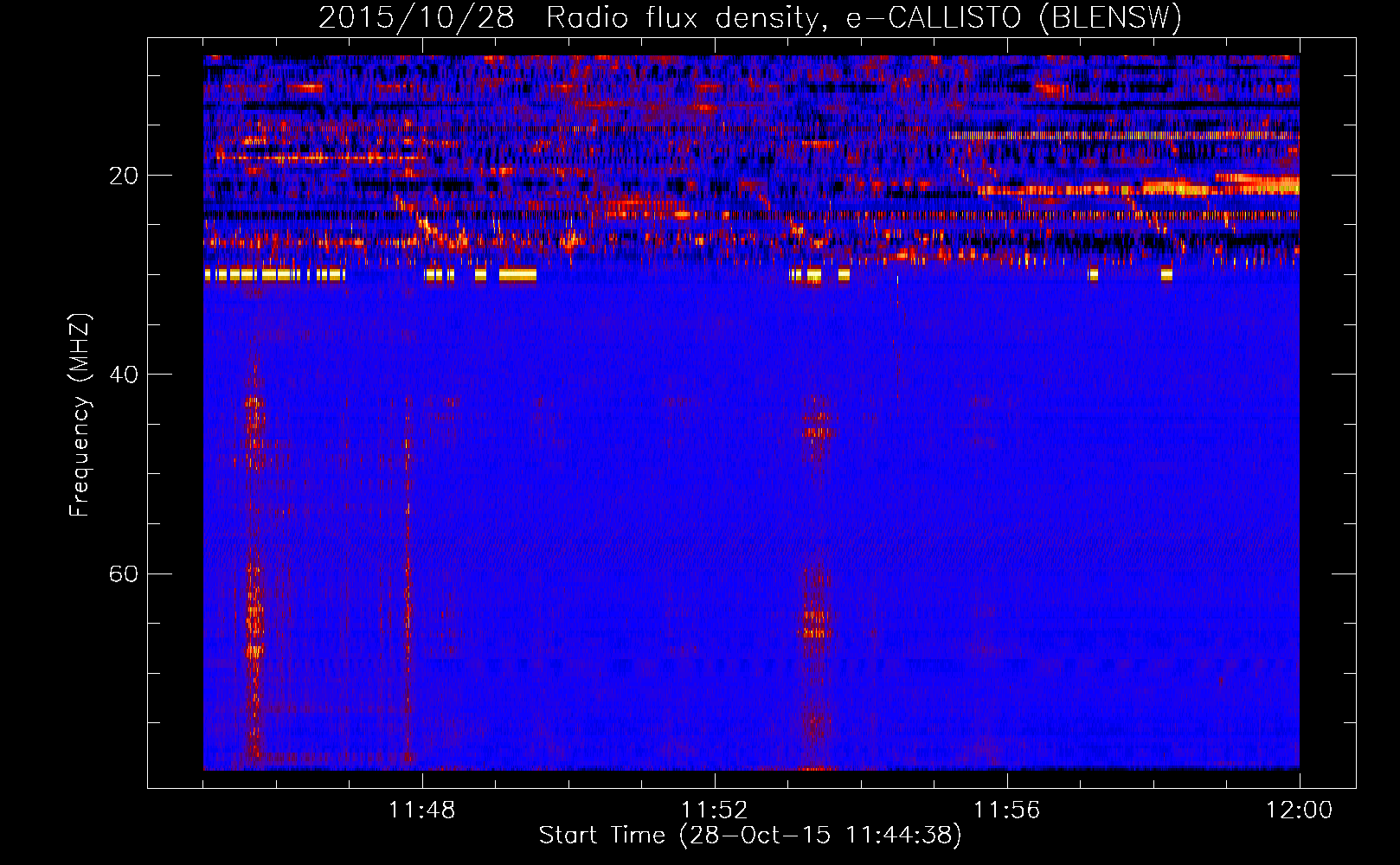Click the 11:52 time tick label
This screenshot has height=865, width=1400.
coord(714,811)
